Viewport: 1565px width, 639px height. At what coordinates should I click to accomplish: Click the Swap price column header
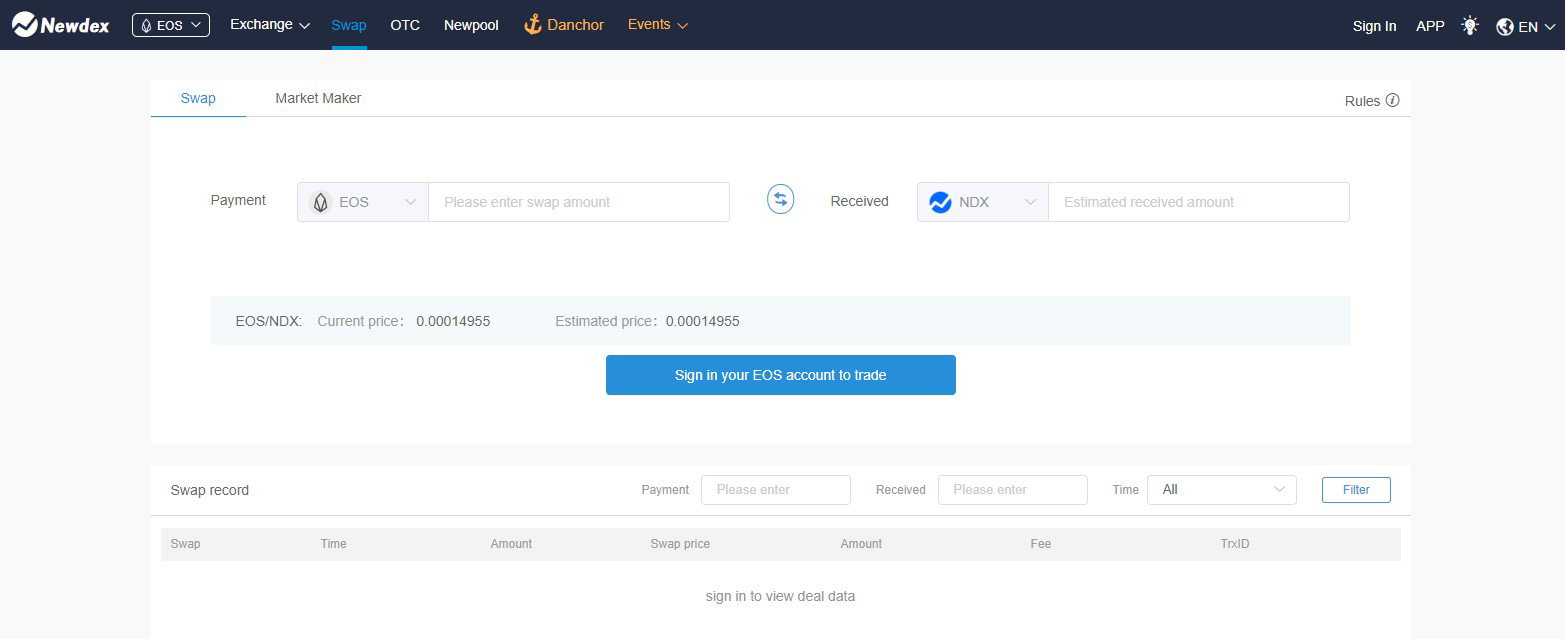coord(680,544)
